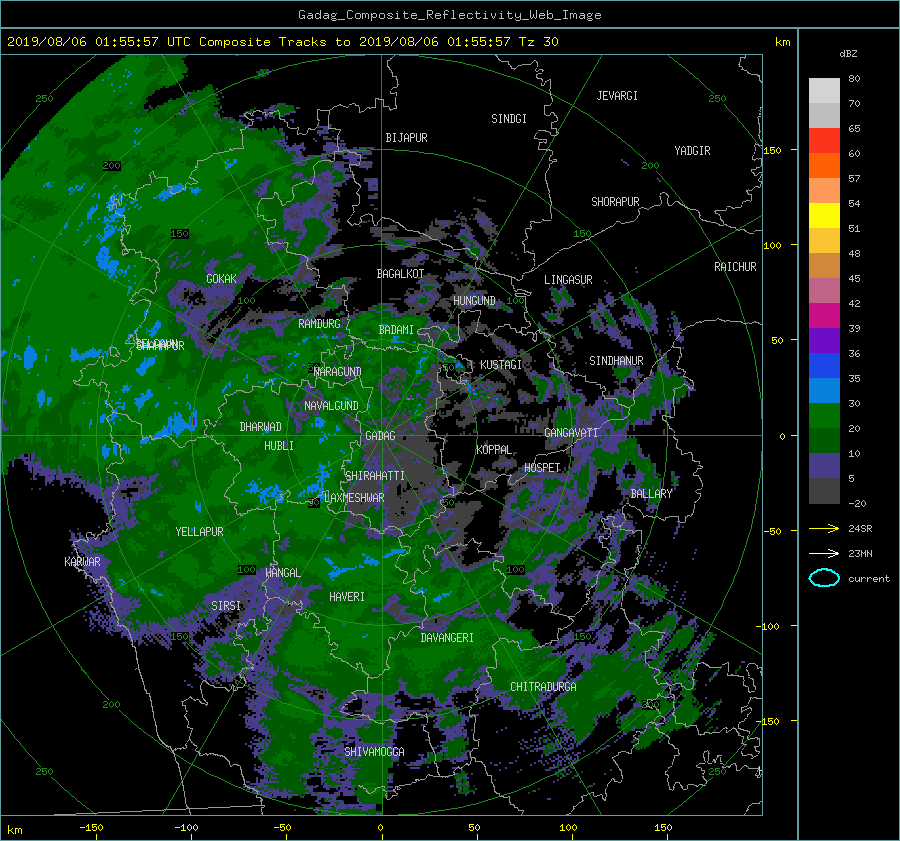Screen dimensions: 900x841
Task: Click the YELLAPUR city label
Action: click(x=199, y=532)
